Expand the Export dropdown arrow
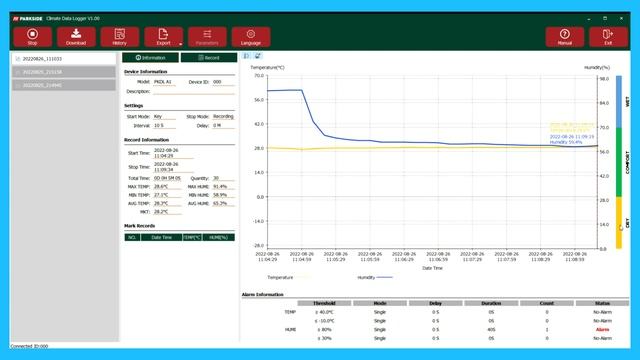The height and width of the screenshot is (360, 640). point(180,44)
